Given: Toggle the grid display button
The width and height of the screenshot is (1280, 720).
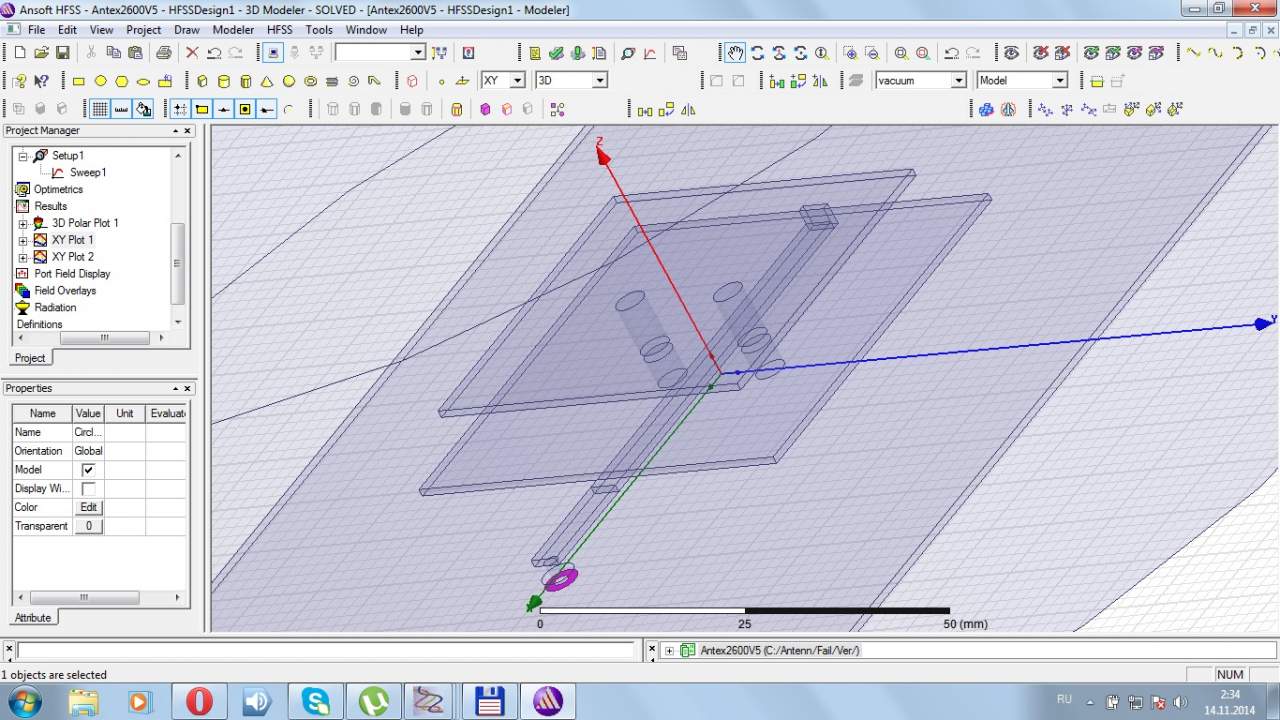Looking at the screenshot, I should pos(100,109).
